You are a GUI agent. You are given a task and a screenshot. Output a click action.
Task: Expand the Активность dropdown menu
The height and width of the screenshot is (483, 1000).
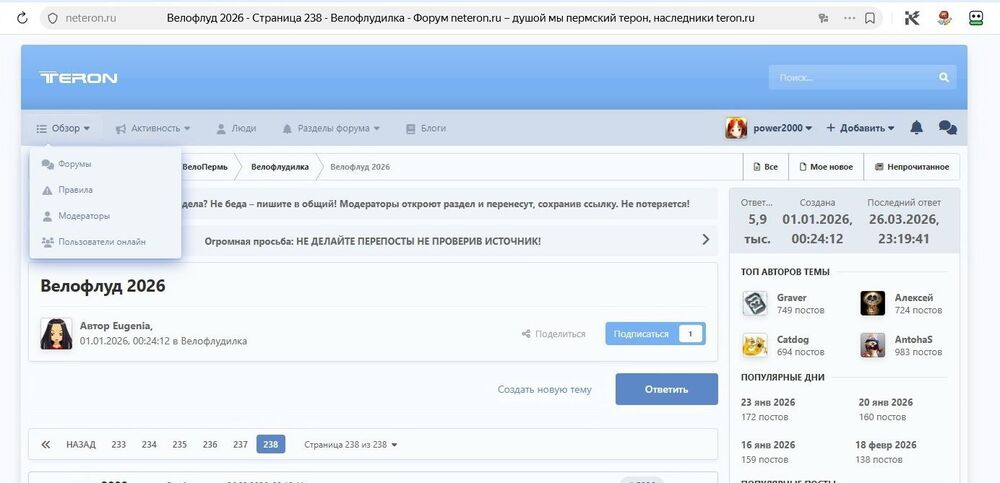pos(152,128)
